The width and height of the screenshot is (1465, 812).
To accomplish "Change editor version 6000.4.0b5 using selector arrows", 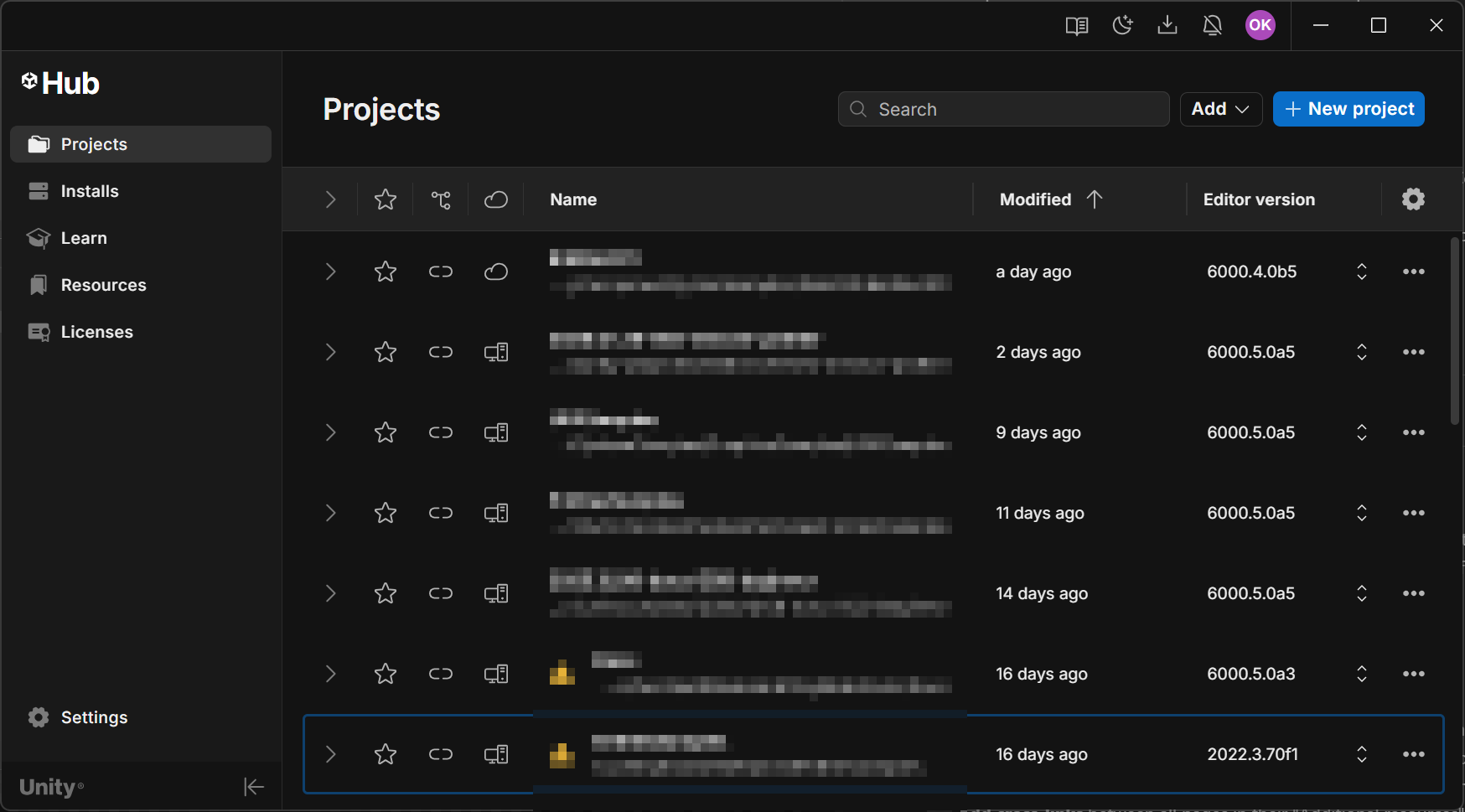I will click(1361, 272).
